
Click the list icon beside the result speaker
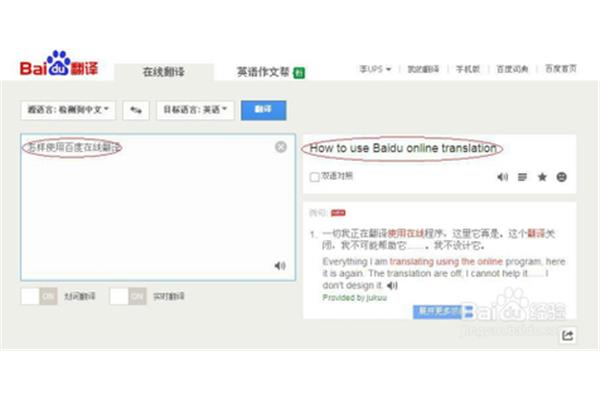(x=522, y=177)
